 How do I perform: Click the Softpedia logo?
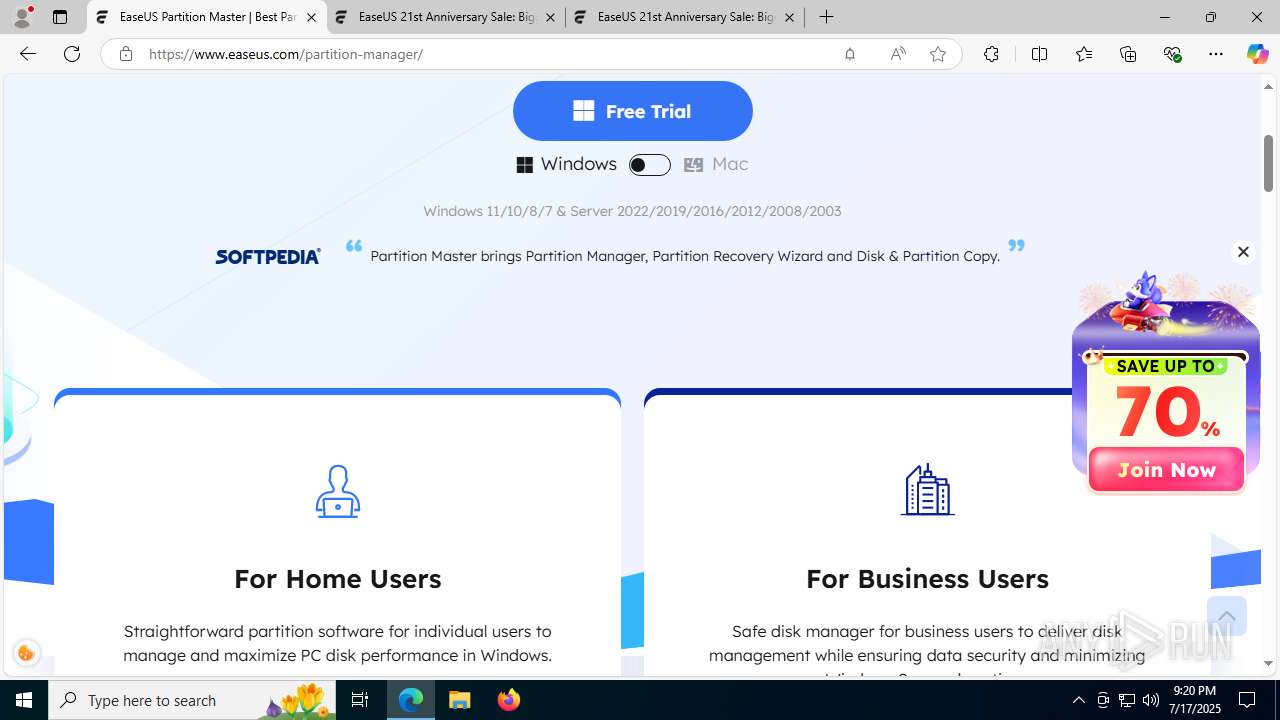pos(268,257)
